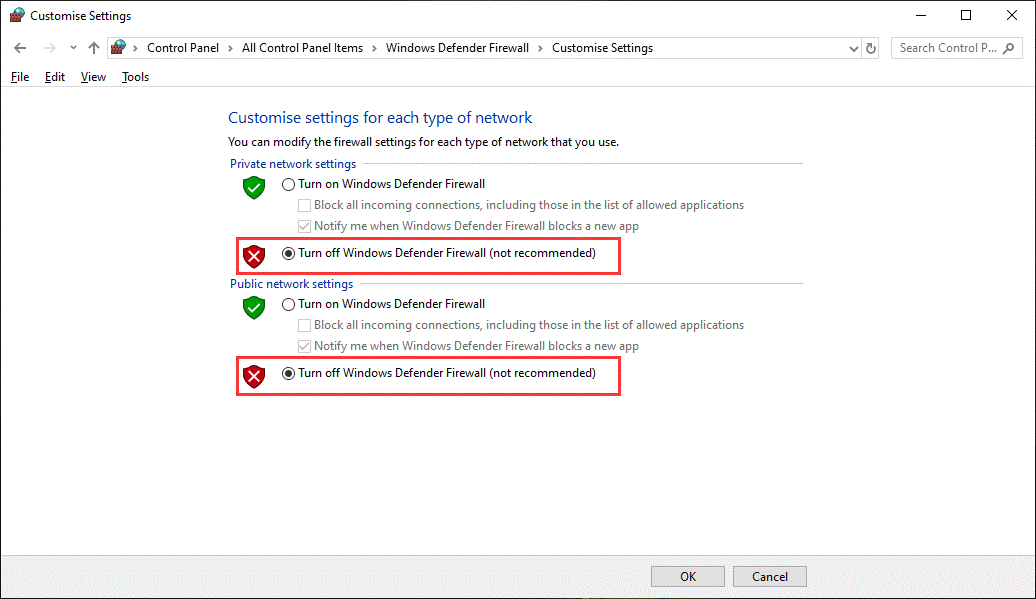Click the red shield under Private network
This screenshot has width=1036, height=599.
click(254, 257)
